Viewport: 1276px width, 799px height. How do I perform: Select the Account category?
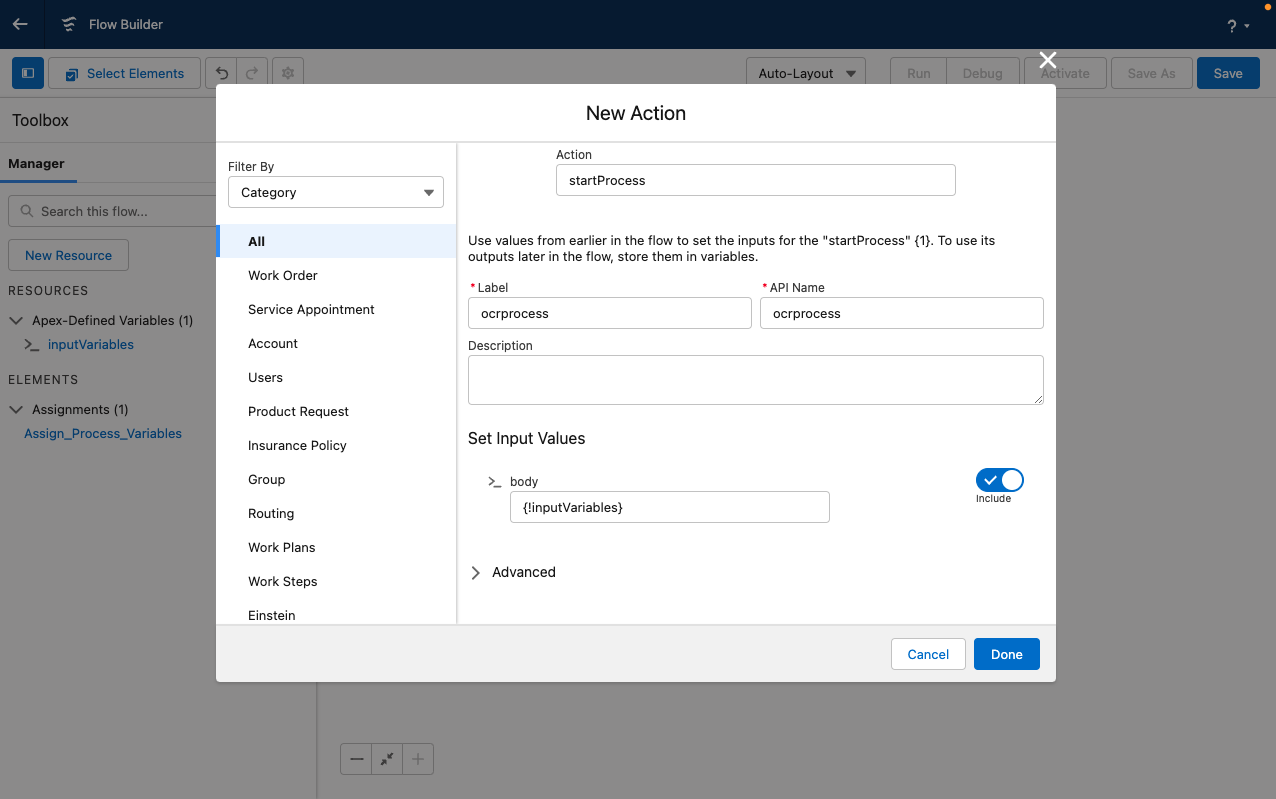pos(336,343)
